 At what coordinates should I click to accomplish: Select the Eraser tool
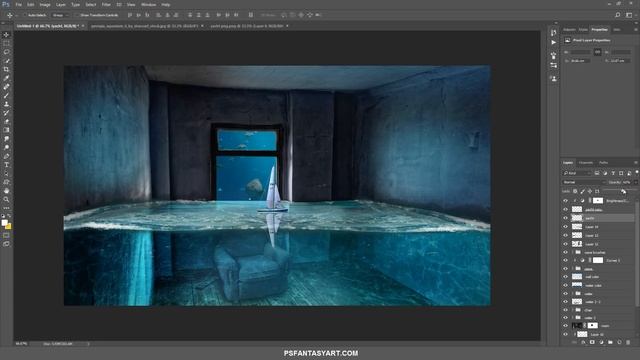coord(6,121)
